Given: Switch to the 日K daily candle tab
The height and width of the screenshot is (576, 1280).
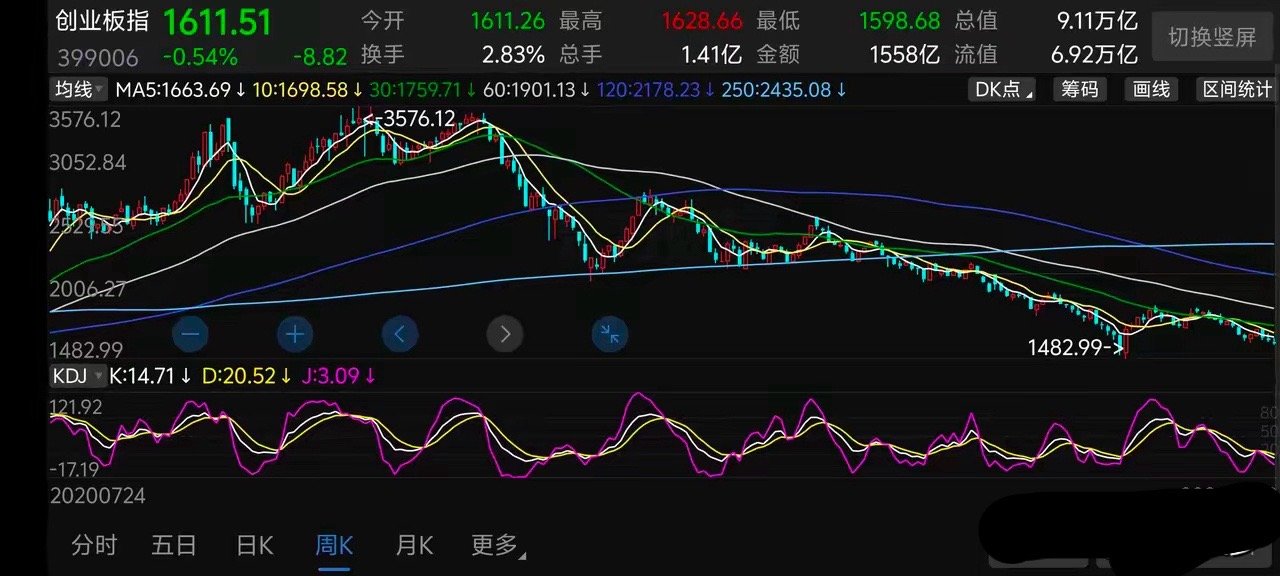Looking at the screenshot, I should click(252, 545).
